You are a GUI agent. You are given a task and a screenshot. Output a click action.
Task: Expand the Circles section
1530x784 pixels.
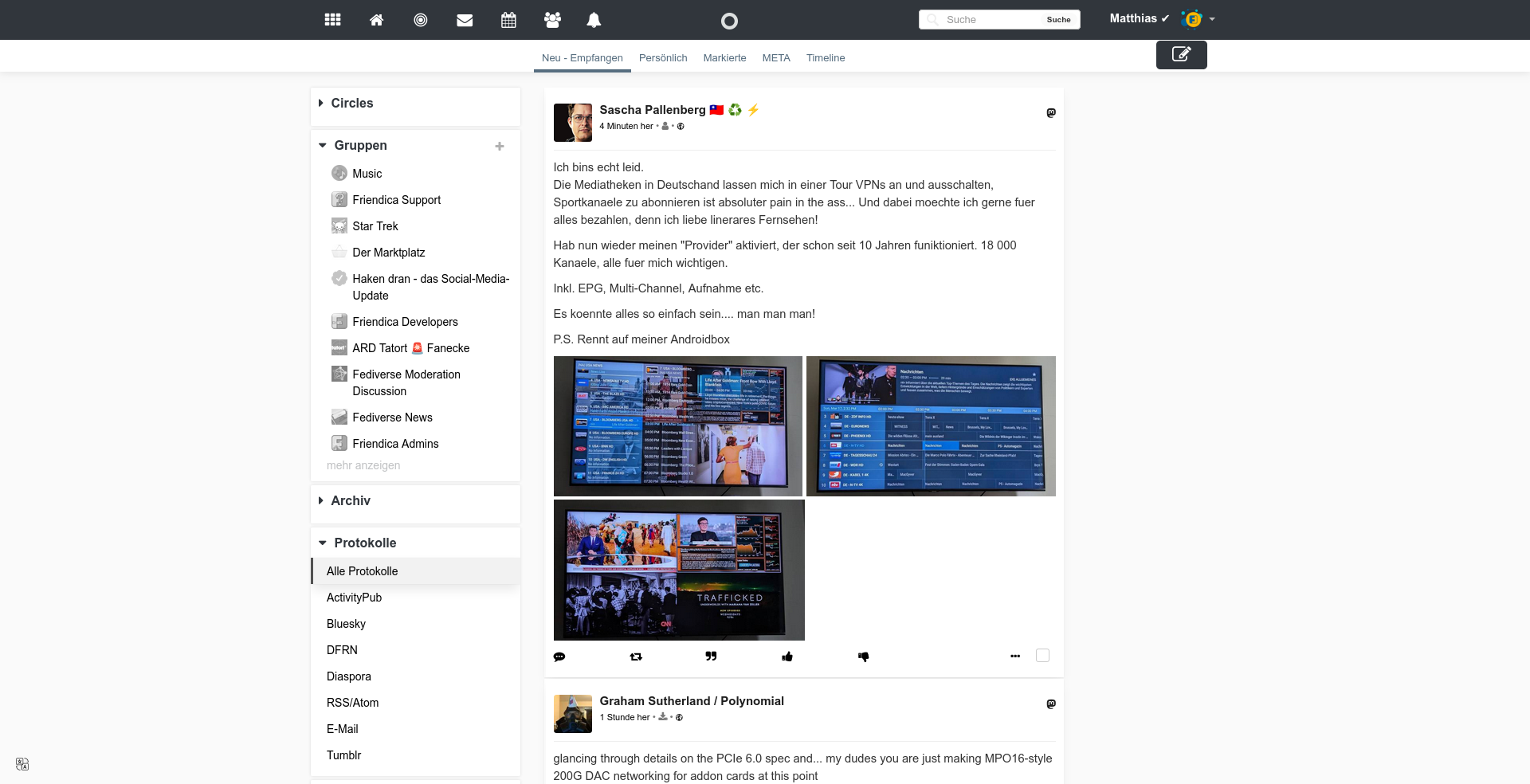click(x=351, y=104)
